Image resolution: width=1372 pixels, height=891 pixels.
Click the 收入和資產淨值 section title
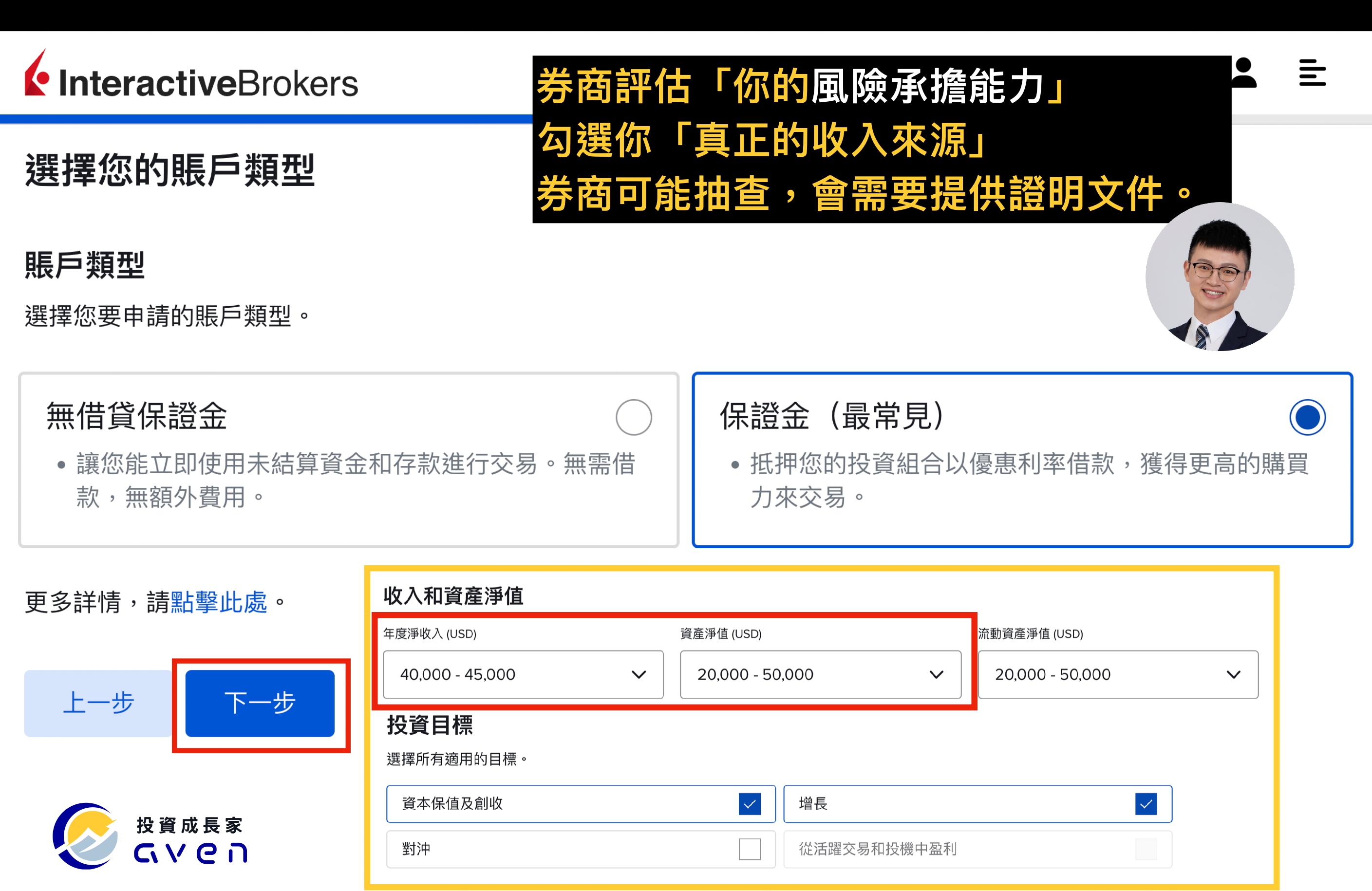(x=453, y=596)
